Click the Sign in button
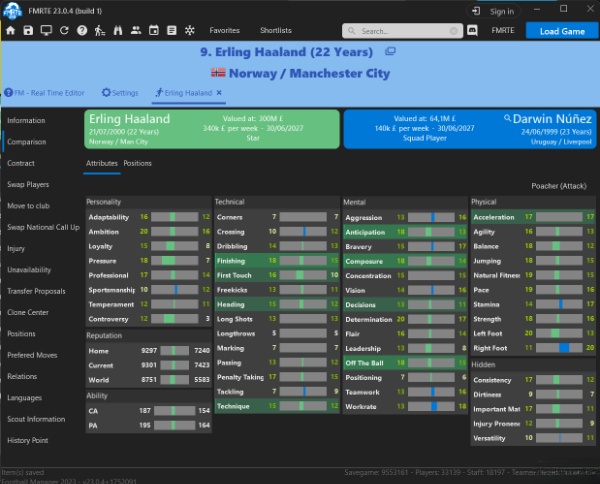 [x=494, y=11]
